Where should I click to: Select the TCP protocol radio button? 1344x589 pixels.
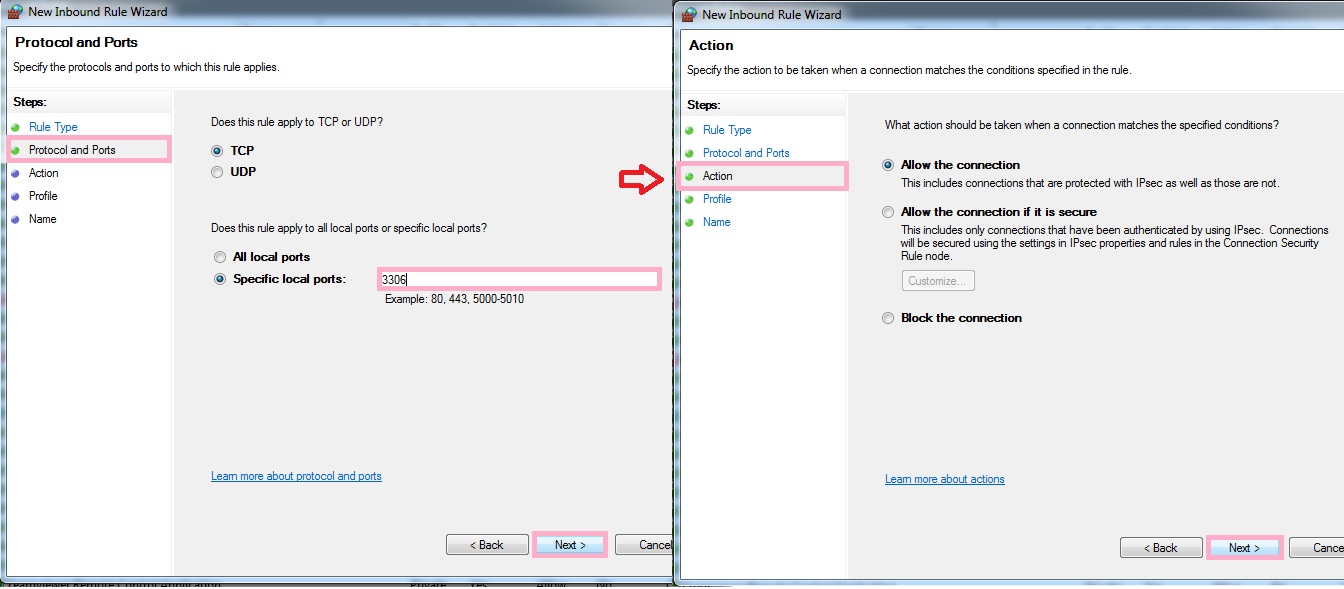point(218,151)
